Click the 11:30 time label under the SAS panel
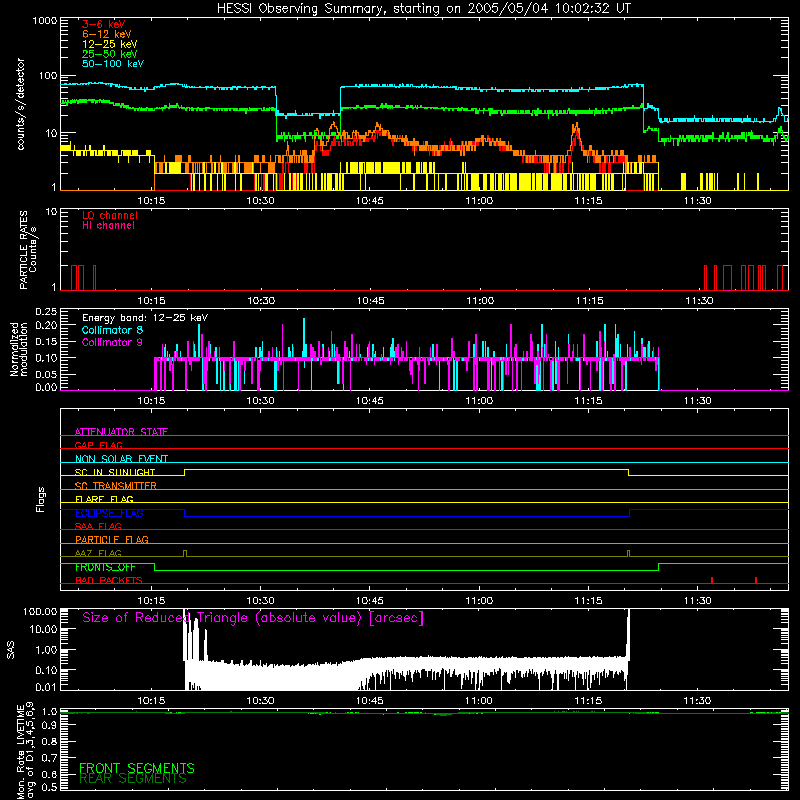This screenshot has height=800, width=800. click(697, 701)
